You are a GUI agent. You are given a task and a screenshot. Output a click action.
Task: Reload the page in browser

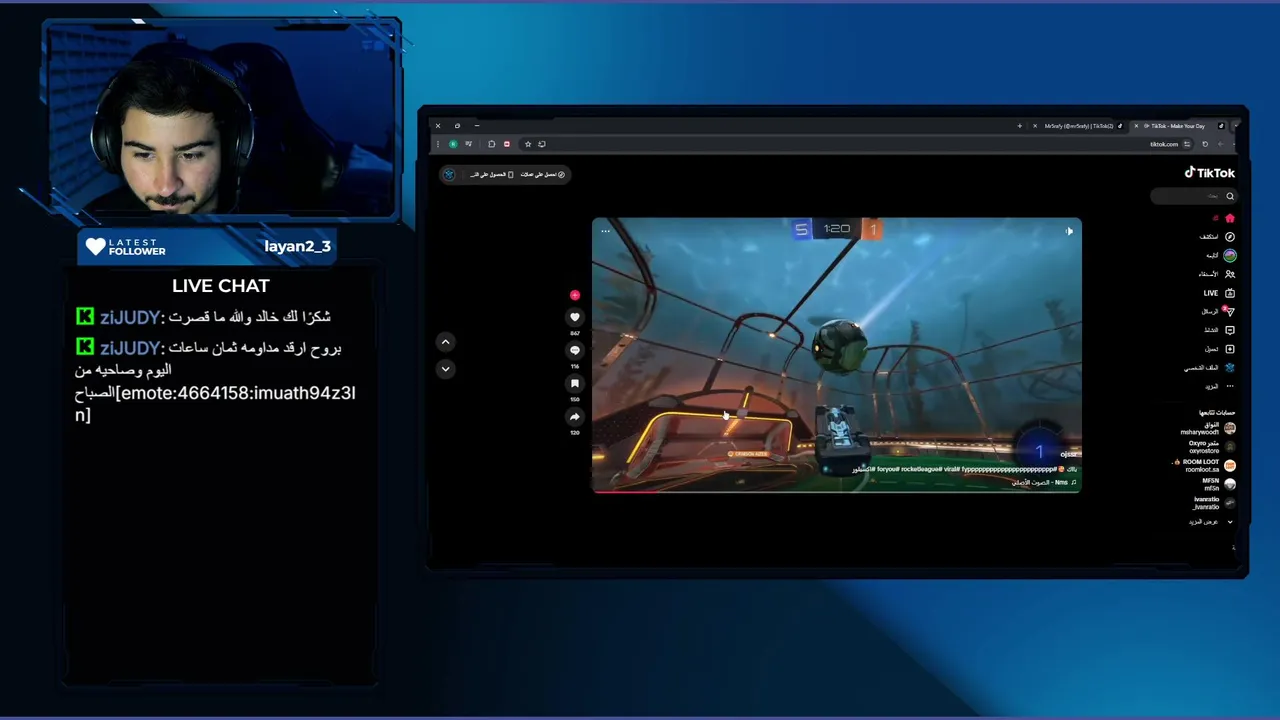[1205, 144]
